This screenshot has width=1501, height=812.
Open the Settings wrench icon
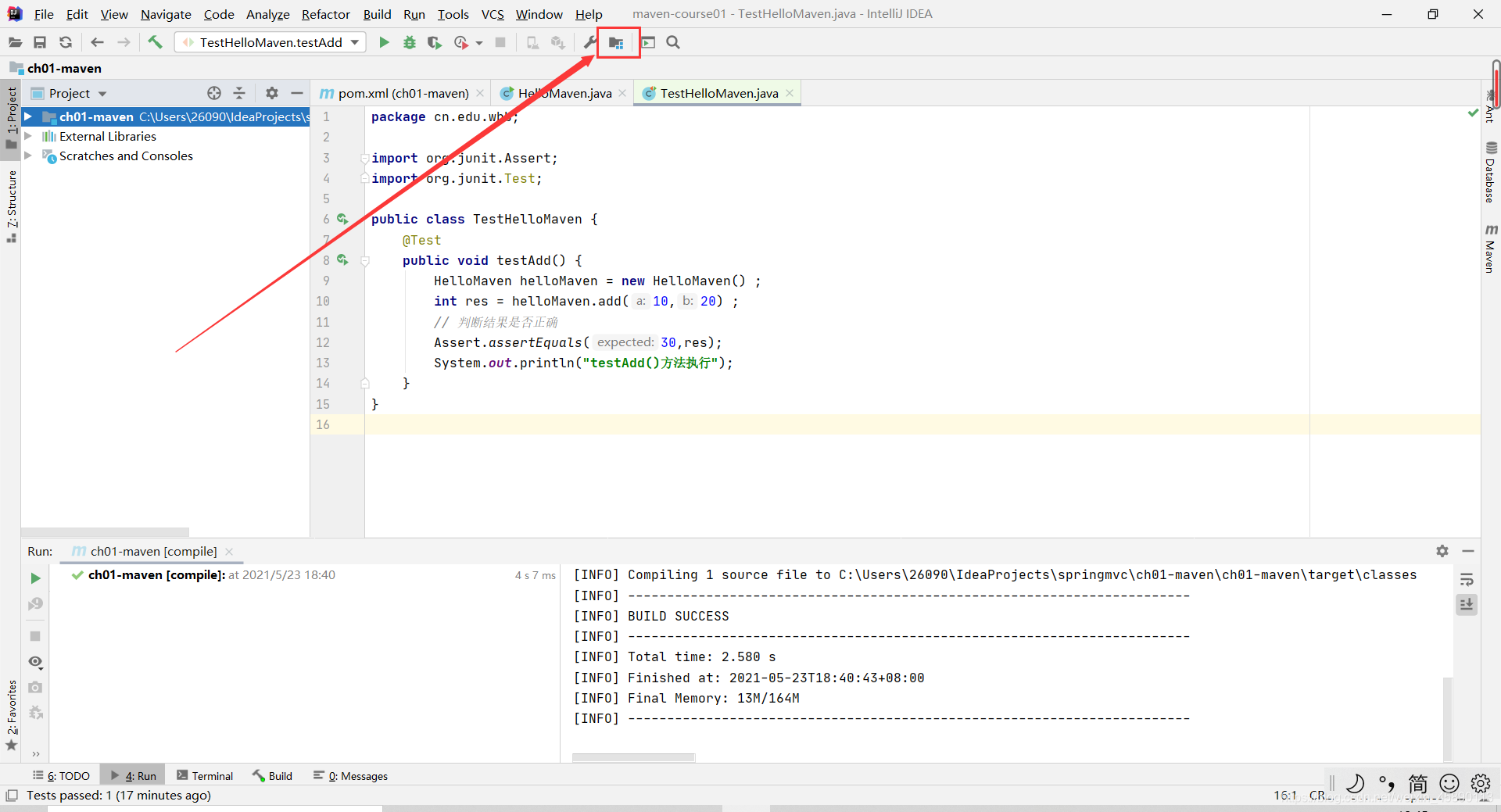click(x=590, y=42)
